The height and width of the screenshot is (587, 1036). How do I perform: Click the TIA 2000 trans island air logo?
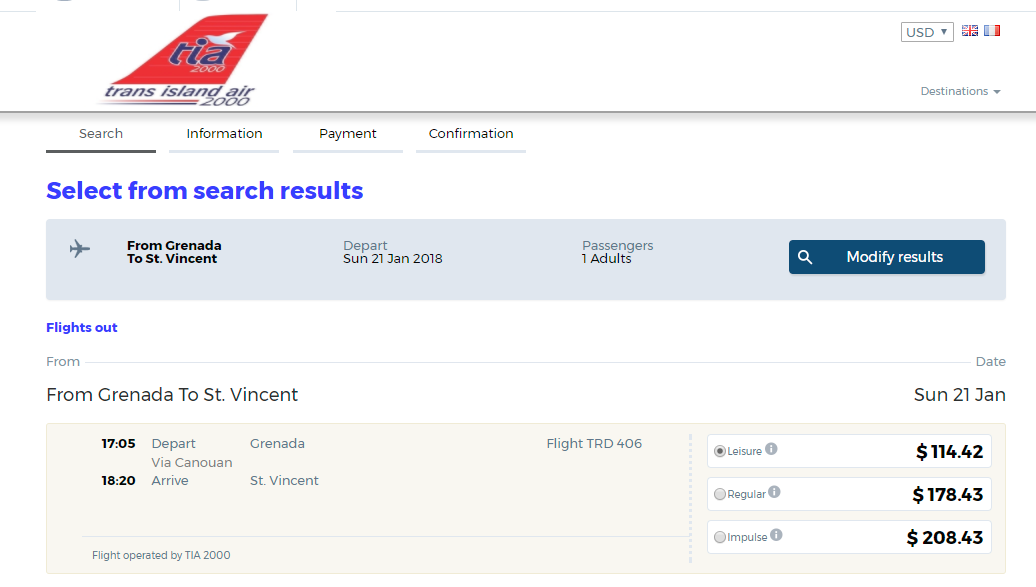(184, 59)
